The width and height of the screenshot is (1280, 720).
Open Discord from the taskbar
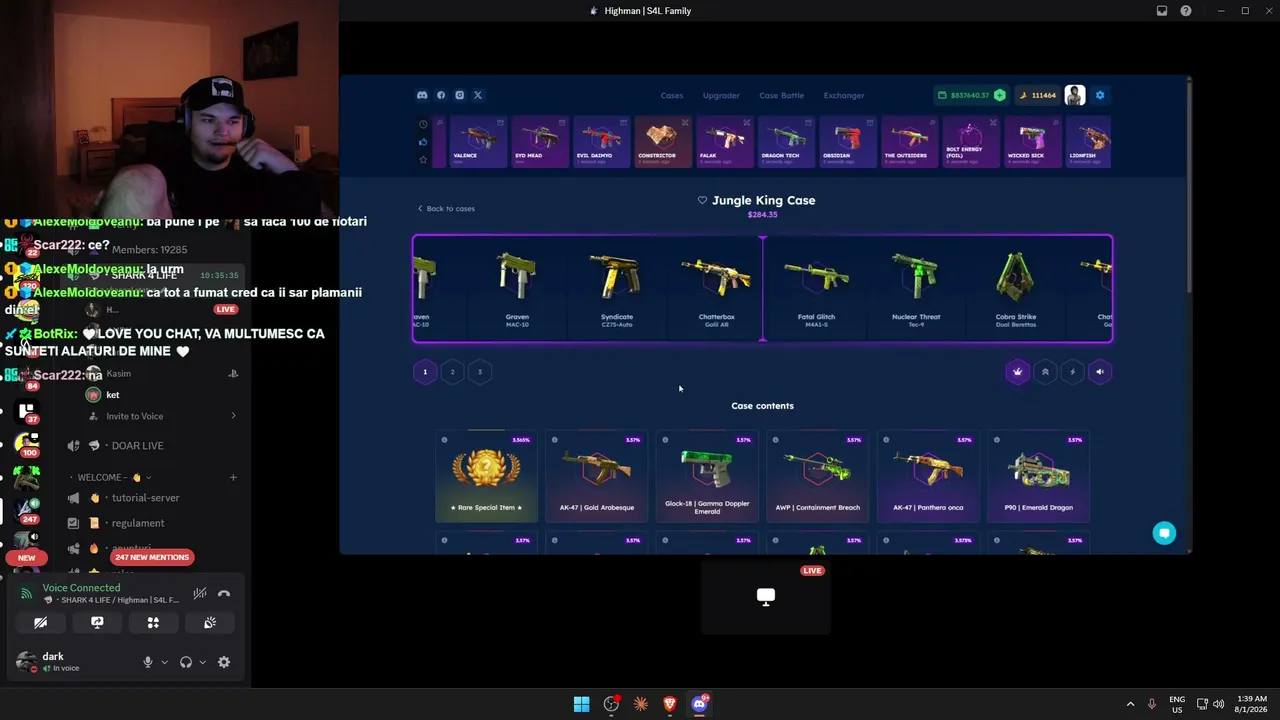(700, 704)
